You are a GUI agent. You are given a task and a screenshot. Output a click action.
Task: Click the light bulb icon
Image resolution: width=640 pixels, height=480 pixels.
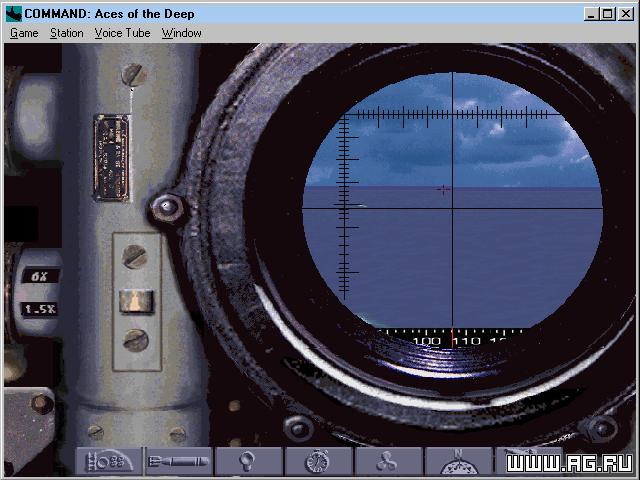coord(248,462)
